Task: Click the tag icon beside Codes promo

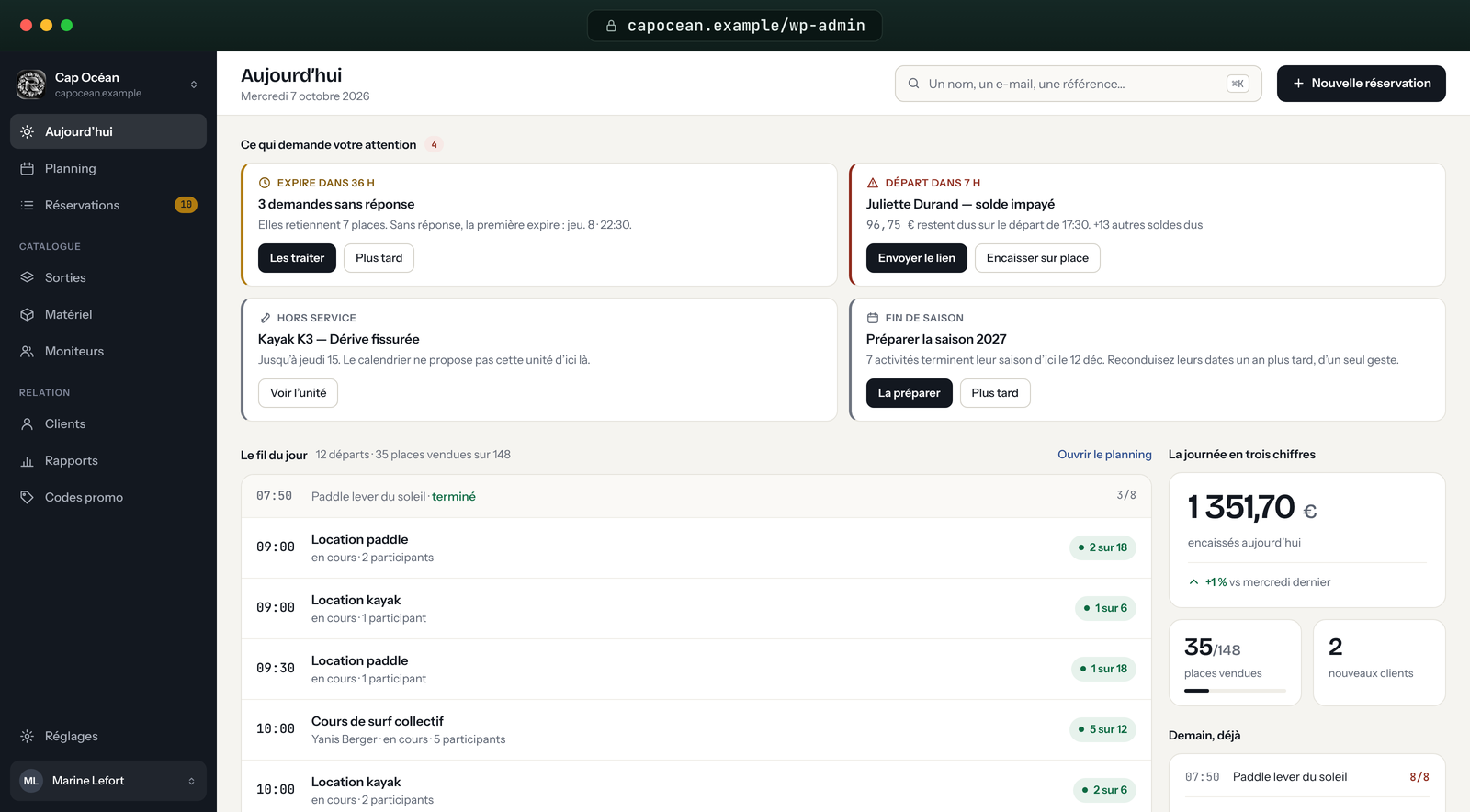Action: 28,497
